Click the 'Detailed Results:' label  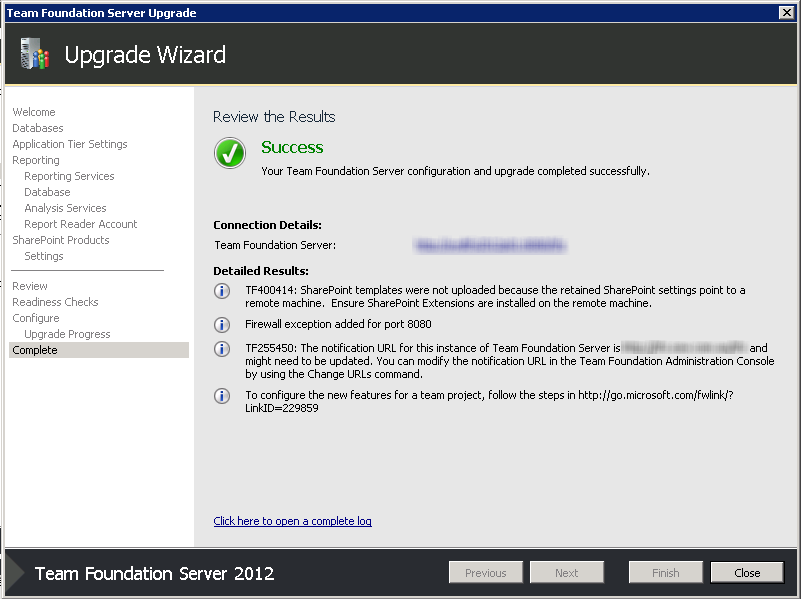click(261, 271)
